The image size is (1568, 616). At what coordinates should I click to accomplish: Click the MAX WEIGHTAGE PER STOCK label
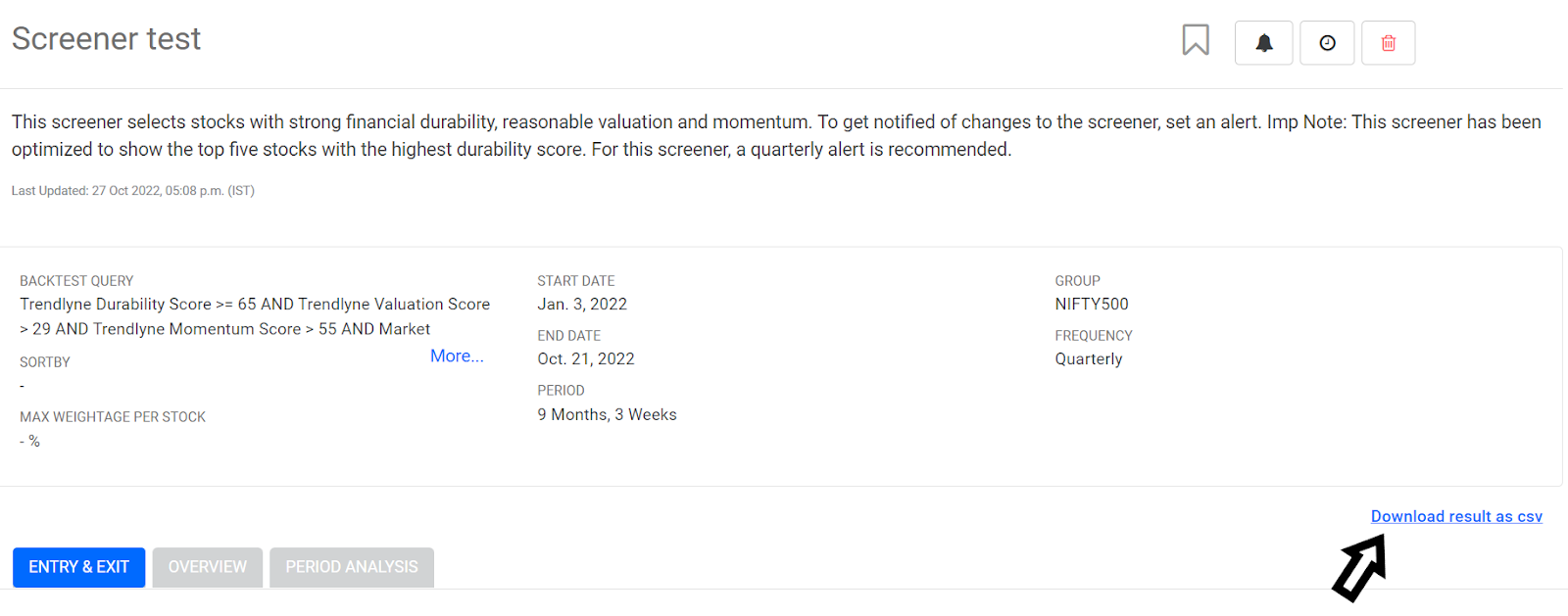coord(113,417)
